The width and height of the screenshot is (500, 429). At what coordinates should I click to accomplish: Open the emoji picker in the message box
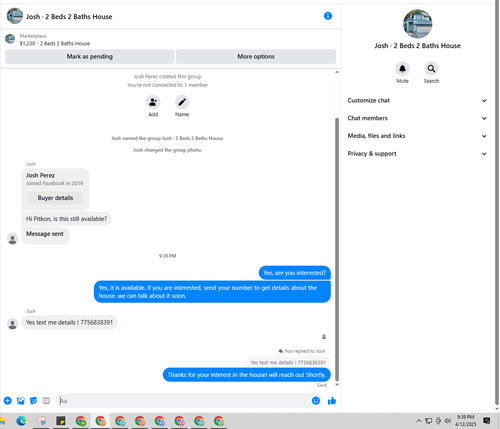[x=316, y=401]
